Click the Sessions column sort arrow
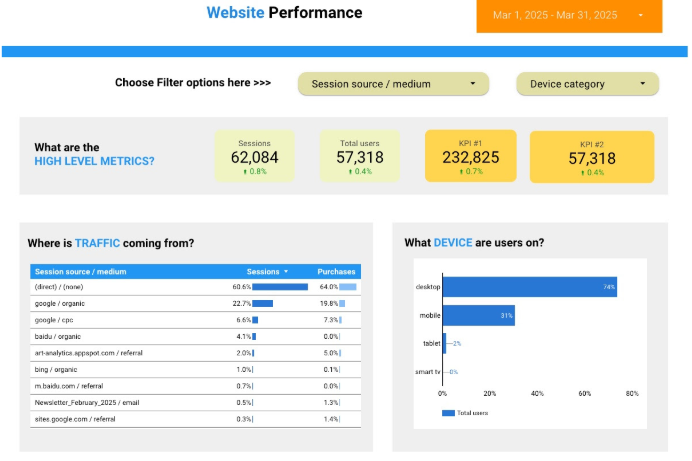Image resolution: width=692 pixels, height=461 pixels. click(286, 271)
